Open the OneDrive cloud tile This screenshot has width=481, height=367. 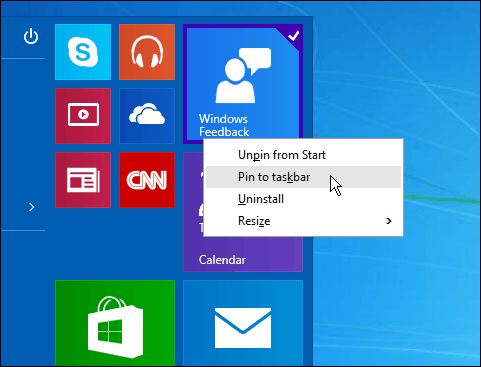[x=147, y=116]
